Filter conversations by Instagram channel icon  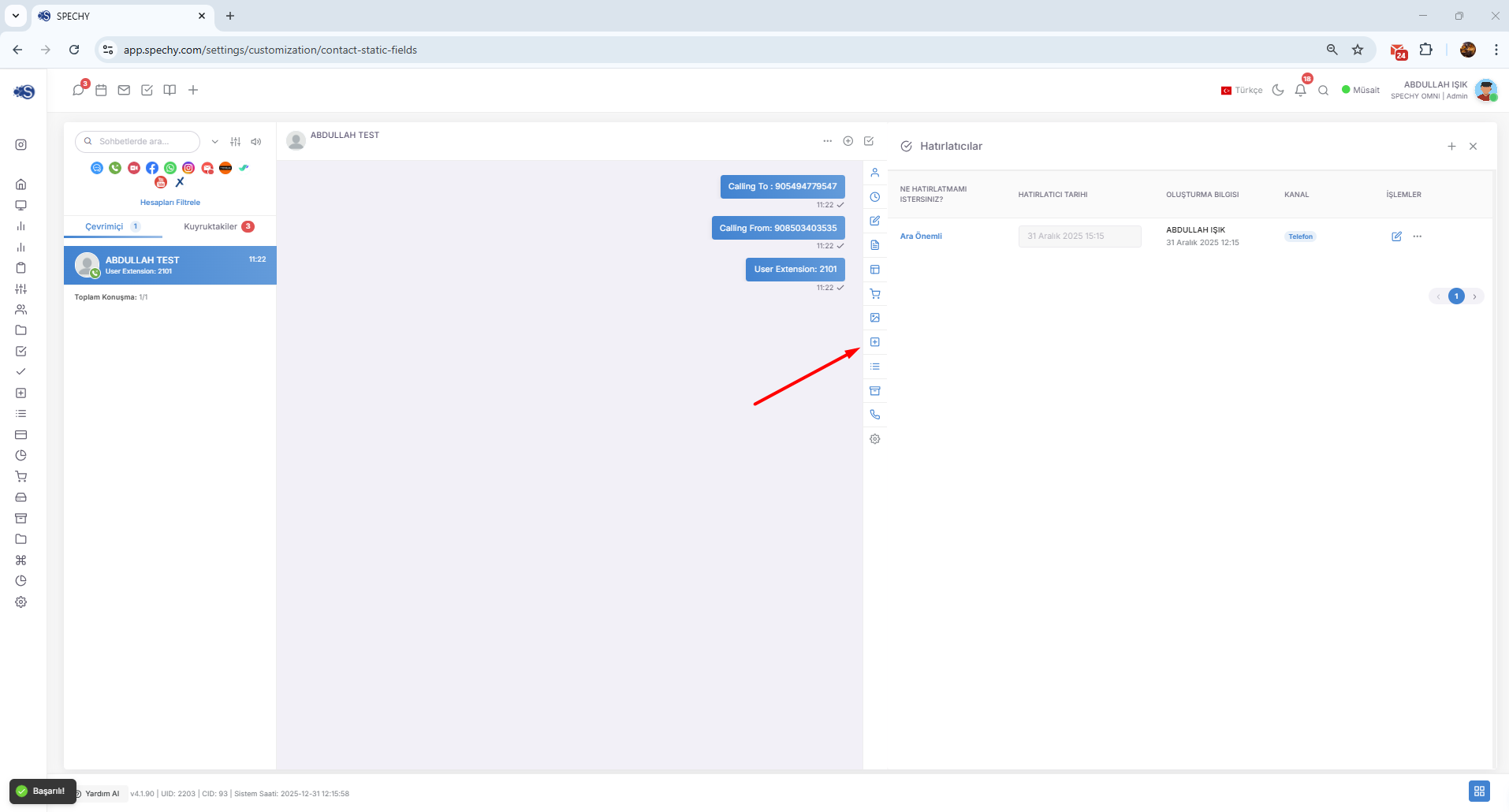point(188,168)
